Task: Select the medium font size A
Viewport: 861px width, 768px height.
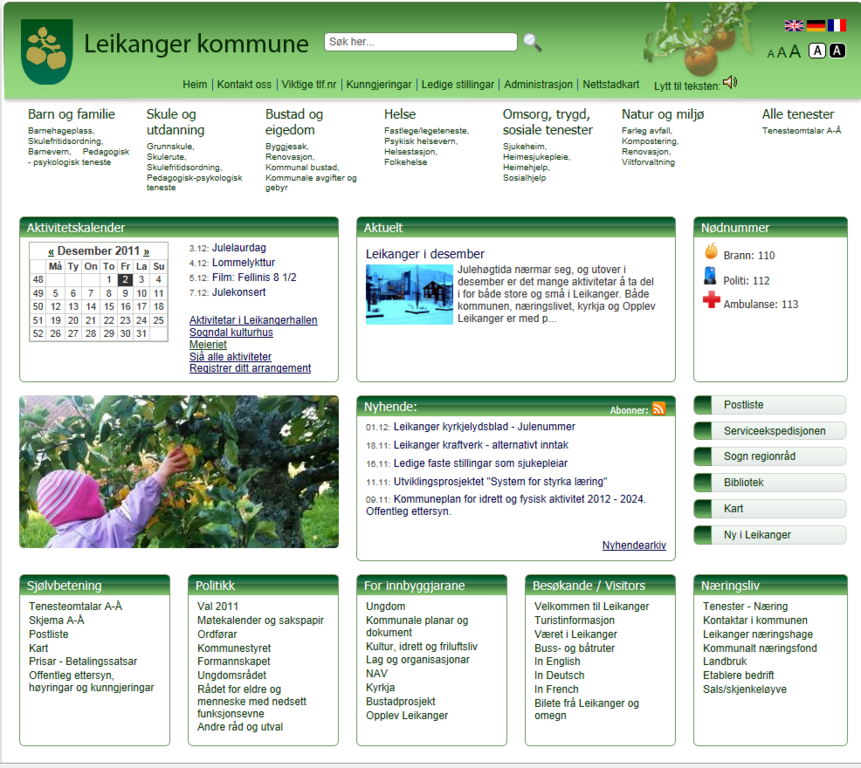Action: point(781,53)
